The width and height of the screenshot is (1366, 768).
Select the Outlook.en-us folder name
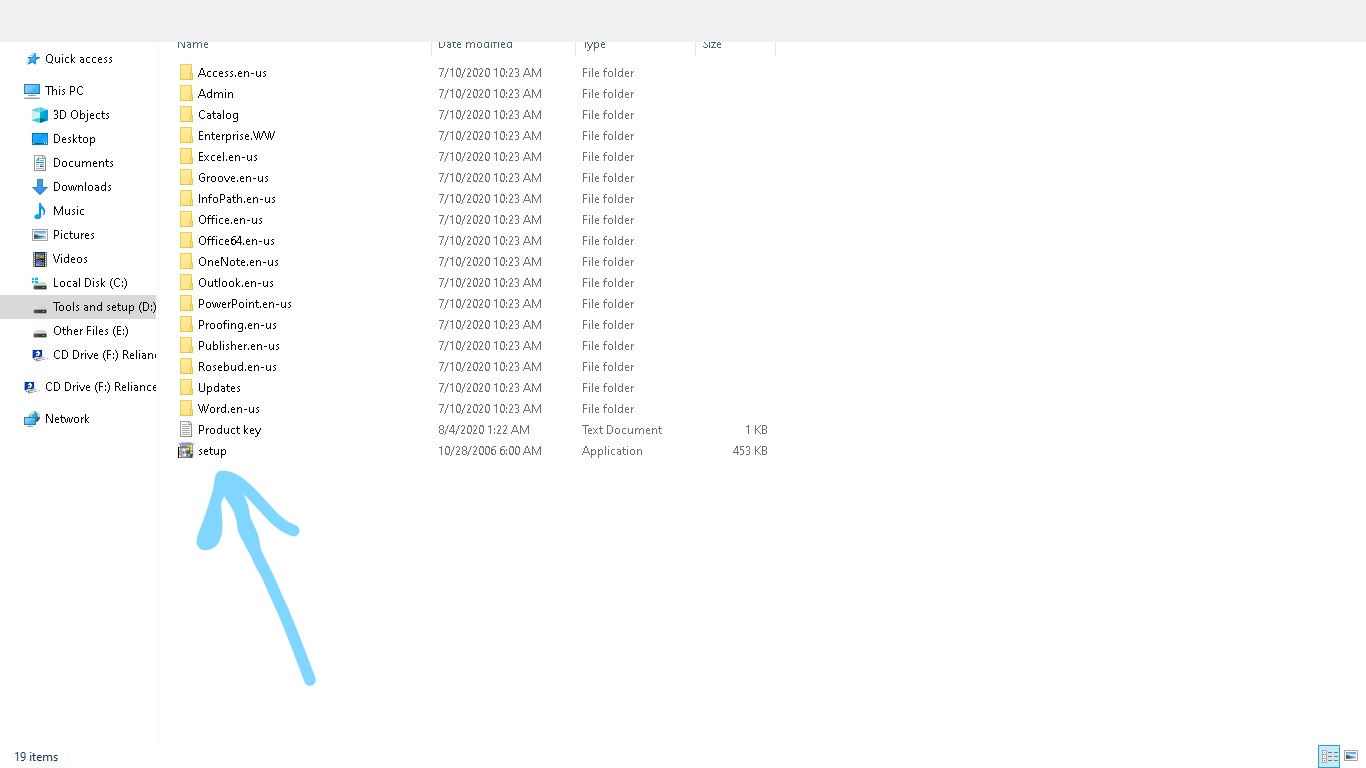tap(236, 283)
